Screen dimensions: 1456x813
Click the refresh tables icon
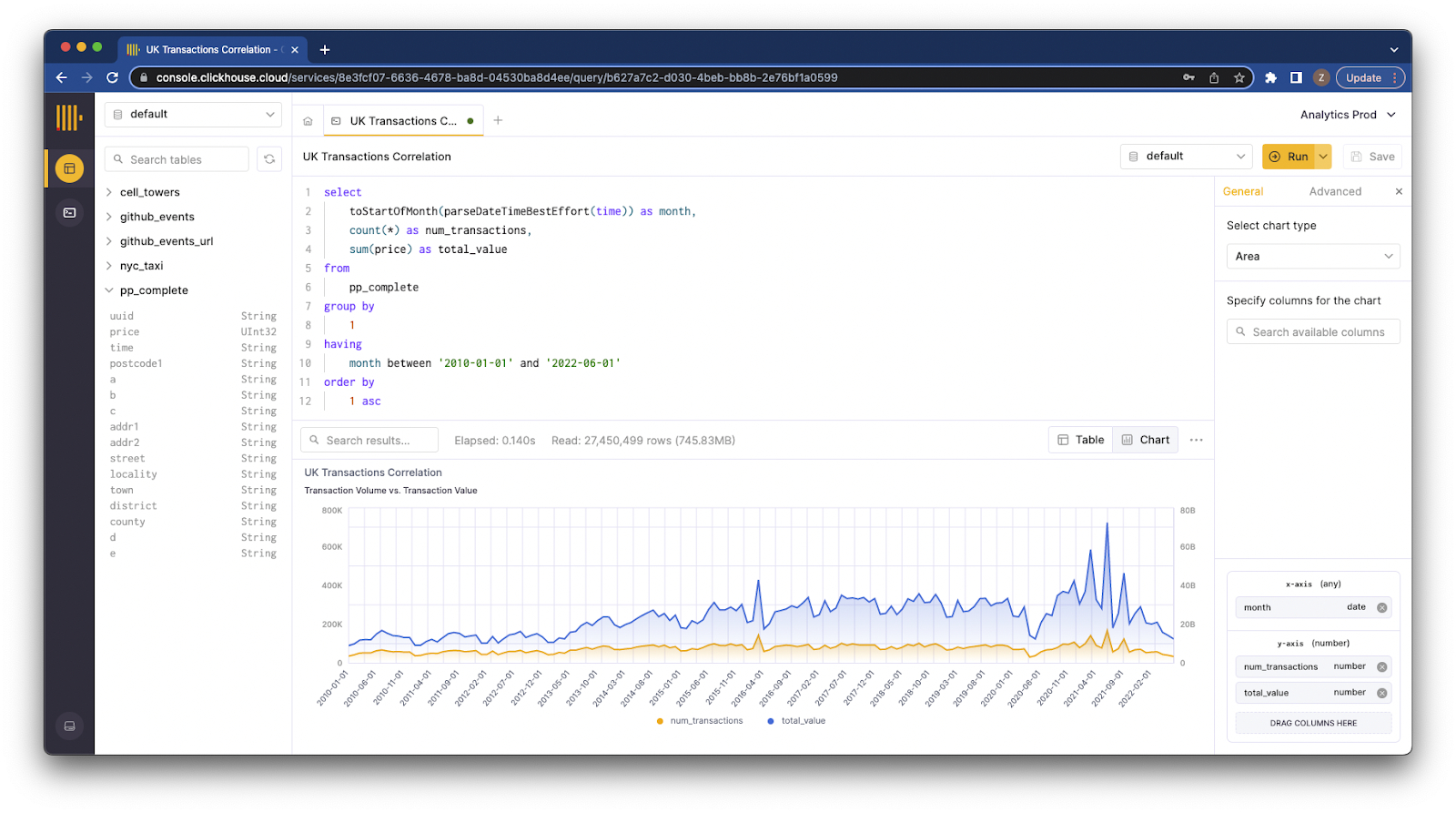[269, 159]
